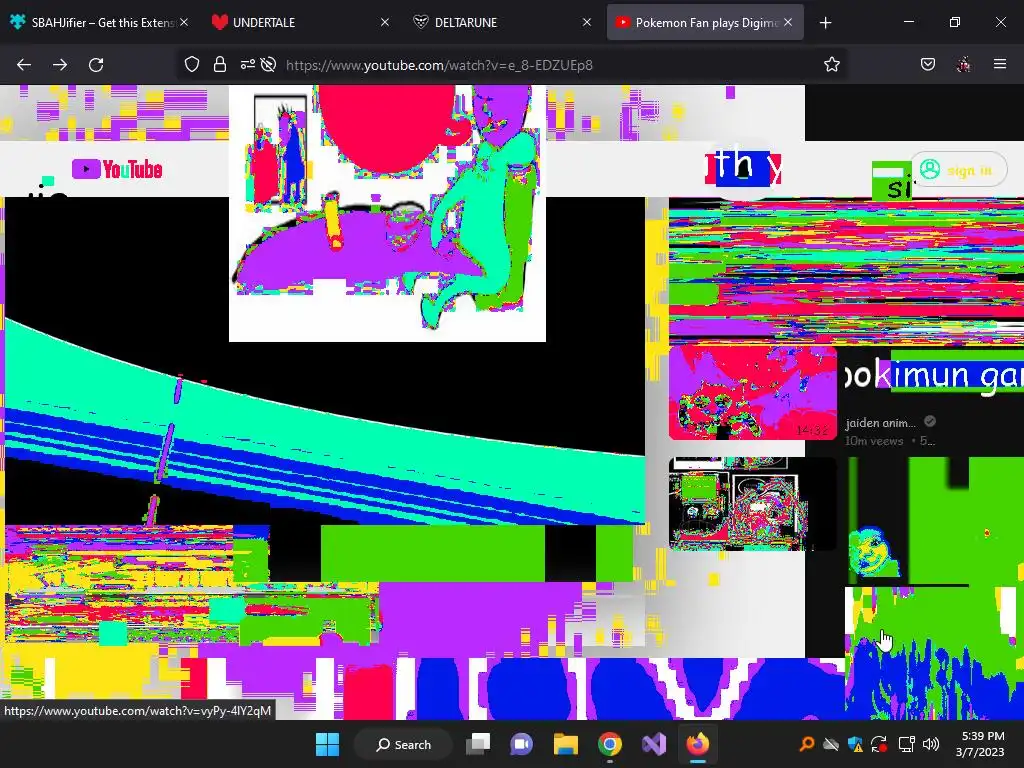Restore down the Firefox window
This screenshot has height=768, width=1024.
(x=955, y=22)
